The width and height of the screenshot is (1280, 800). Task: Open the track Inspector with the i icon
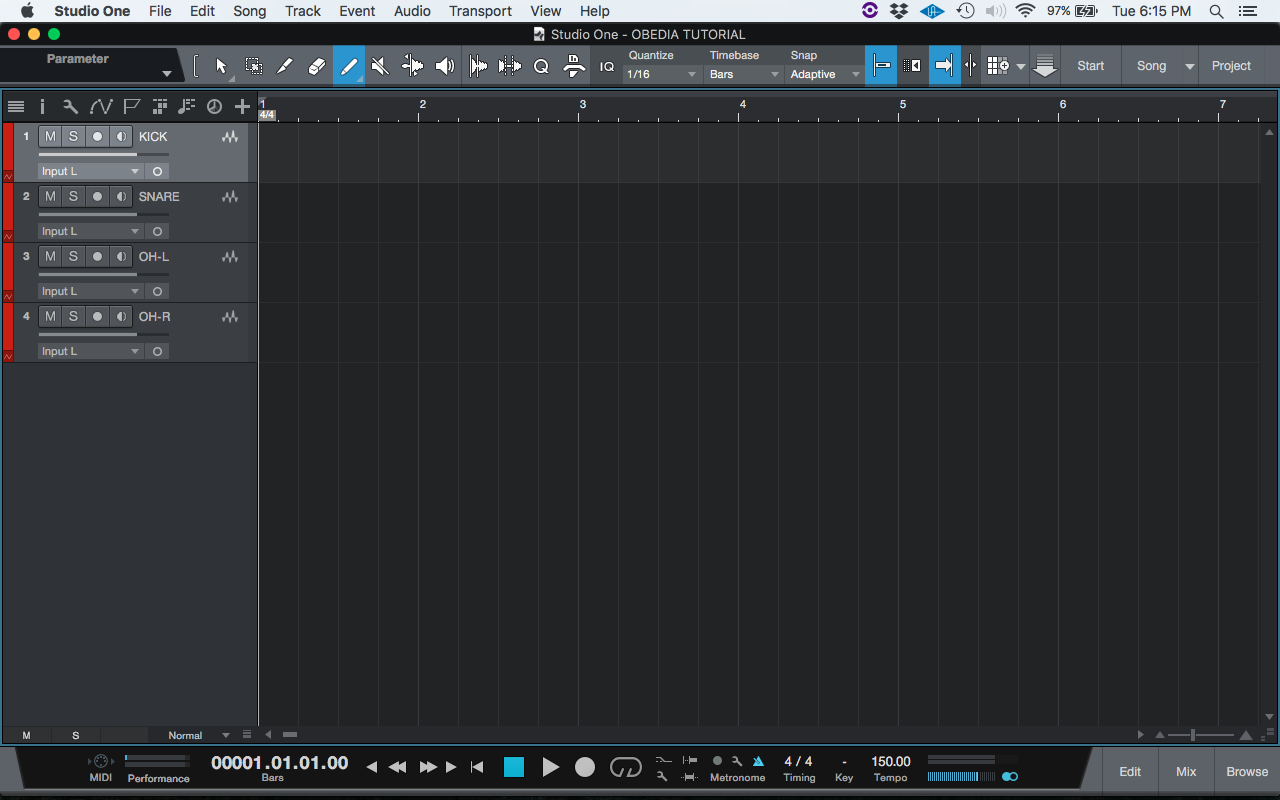point(41,106)
